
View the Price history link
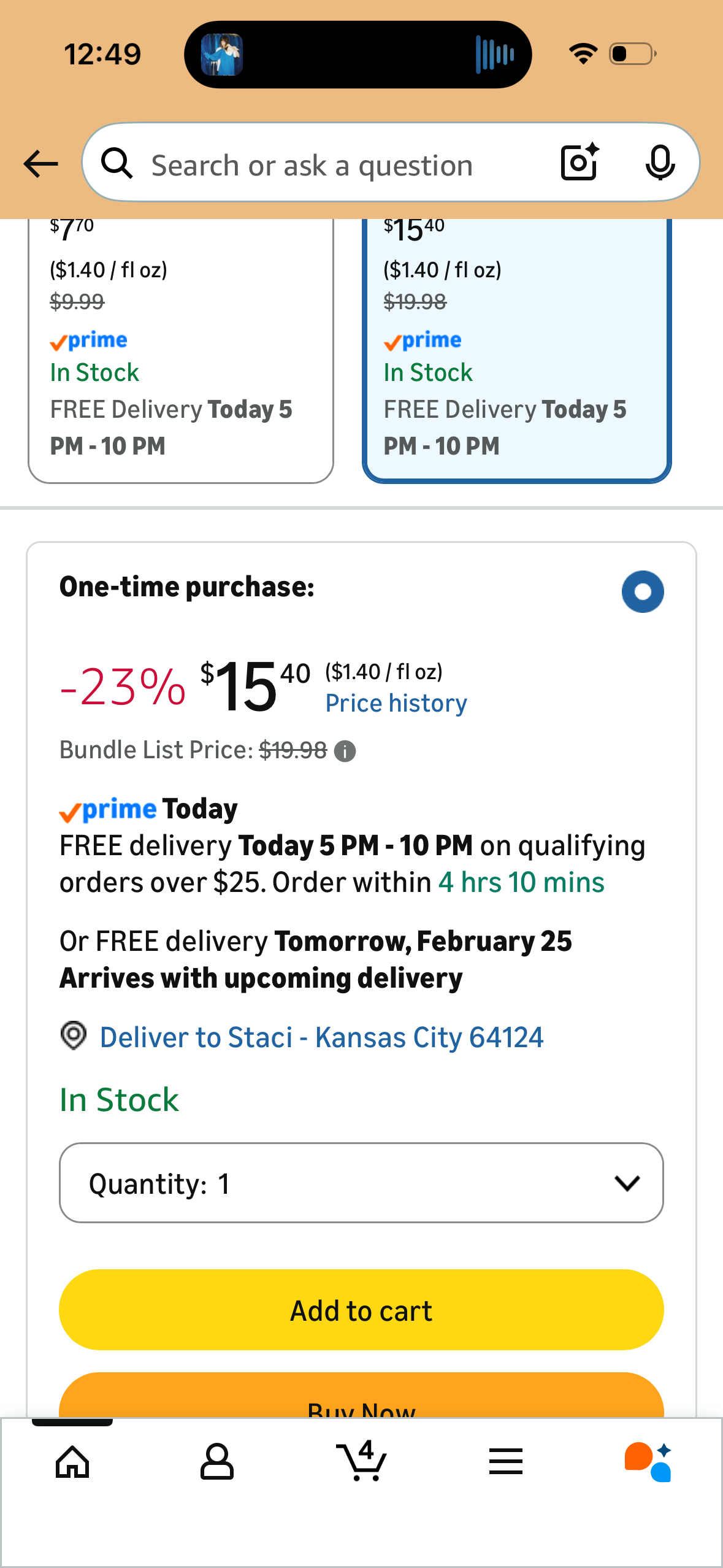click(x=396, y=703)
